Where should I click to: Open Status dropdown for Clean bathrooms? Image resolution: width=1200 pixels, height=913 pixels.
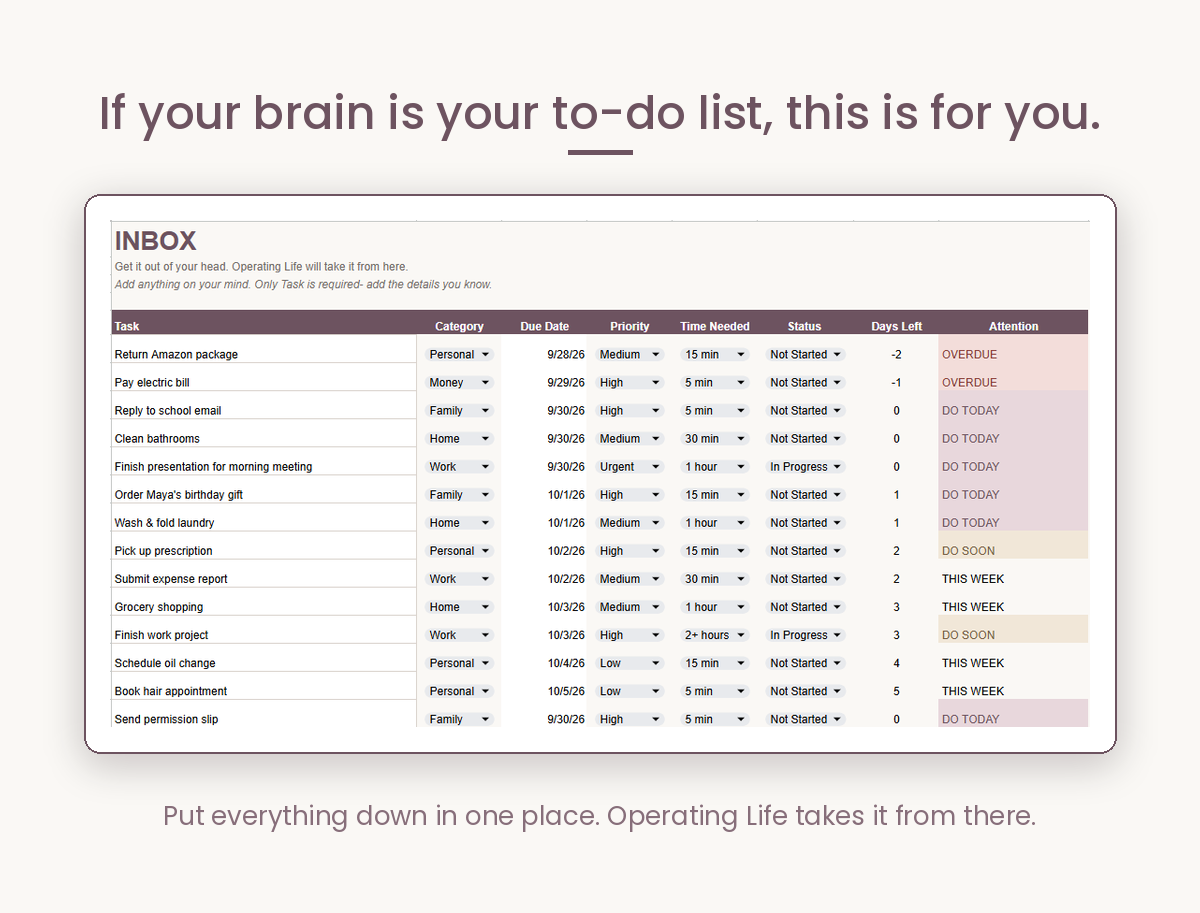click(x=805, y=438)
